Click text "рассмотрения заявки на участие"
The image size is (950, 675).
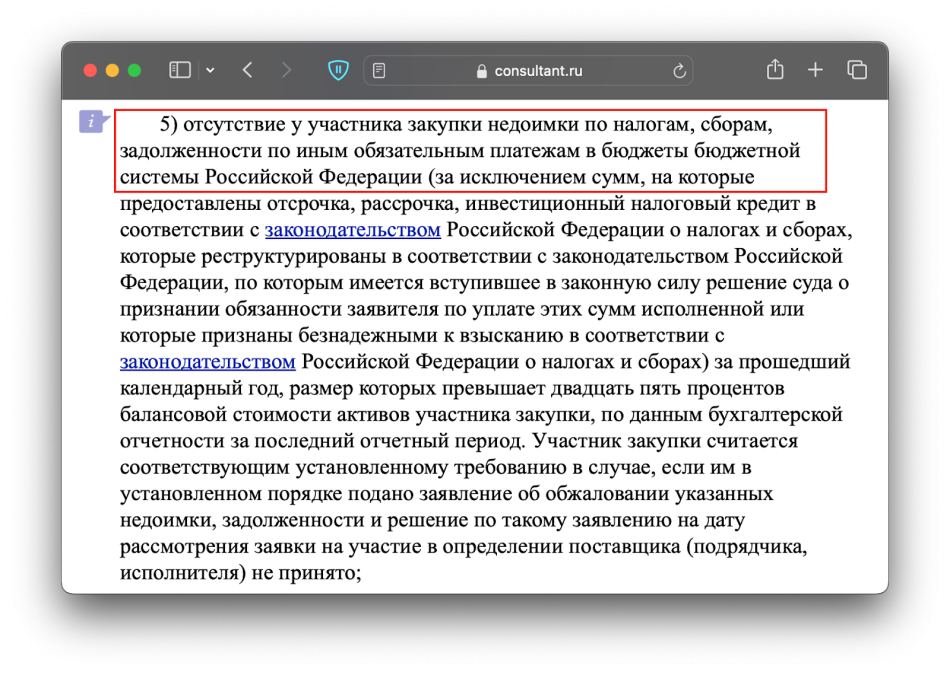(270, 547)
